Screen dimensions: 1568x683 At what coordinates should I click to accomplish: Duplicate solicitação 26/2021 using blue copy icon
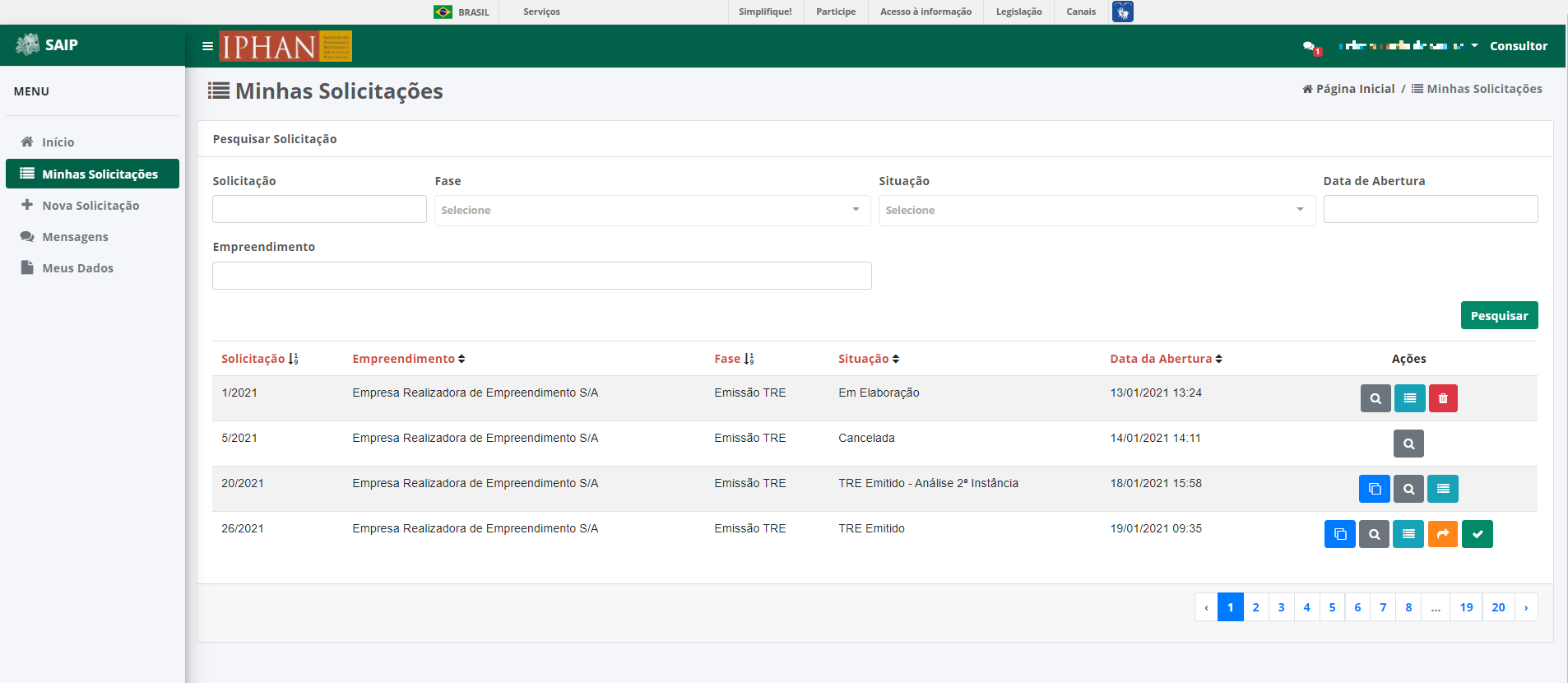1340,534
